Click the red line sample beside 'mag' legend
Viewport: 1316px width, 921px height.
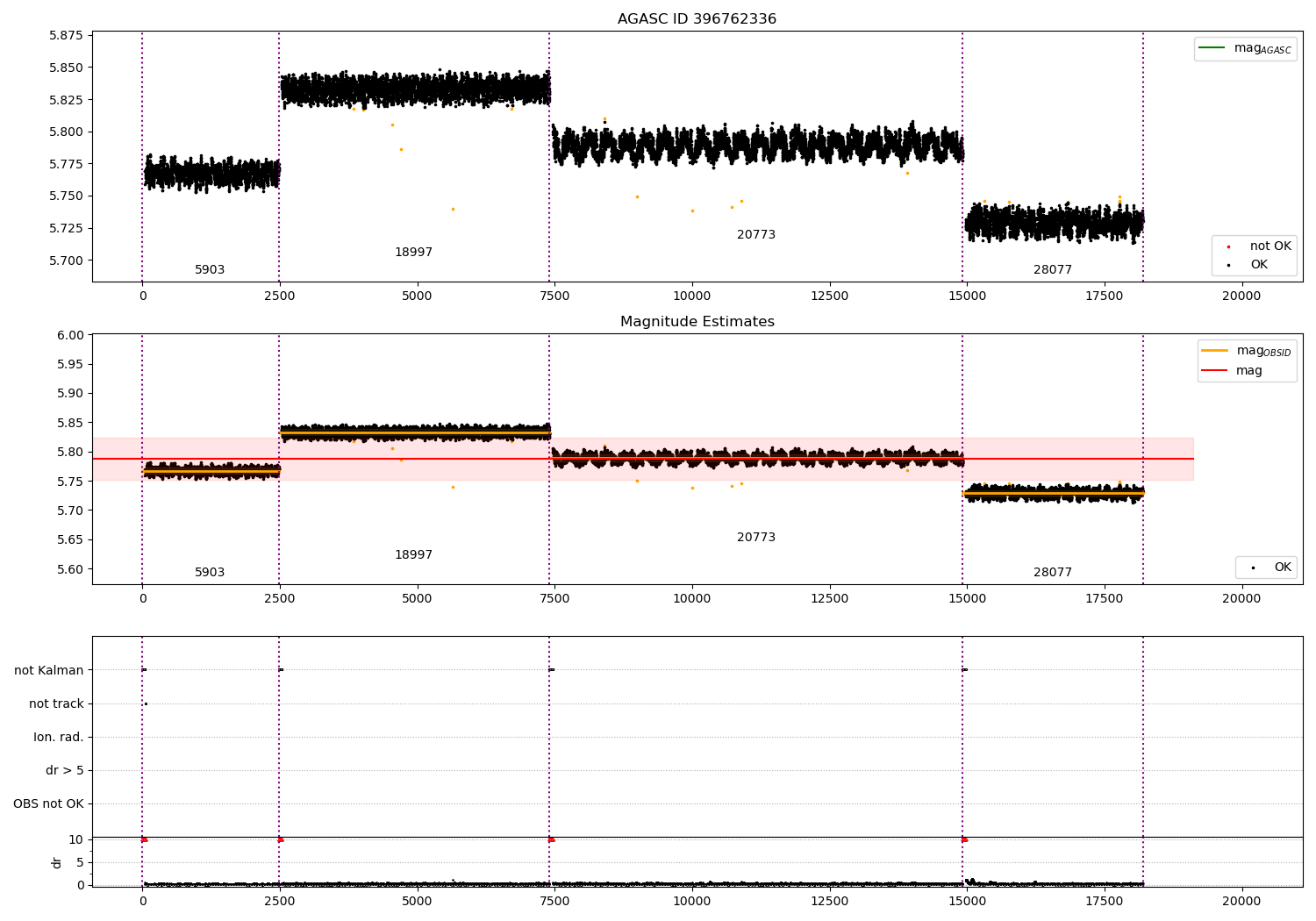[1215, 370]
